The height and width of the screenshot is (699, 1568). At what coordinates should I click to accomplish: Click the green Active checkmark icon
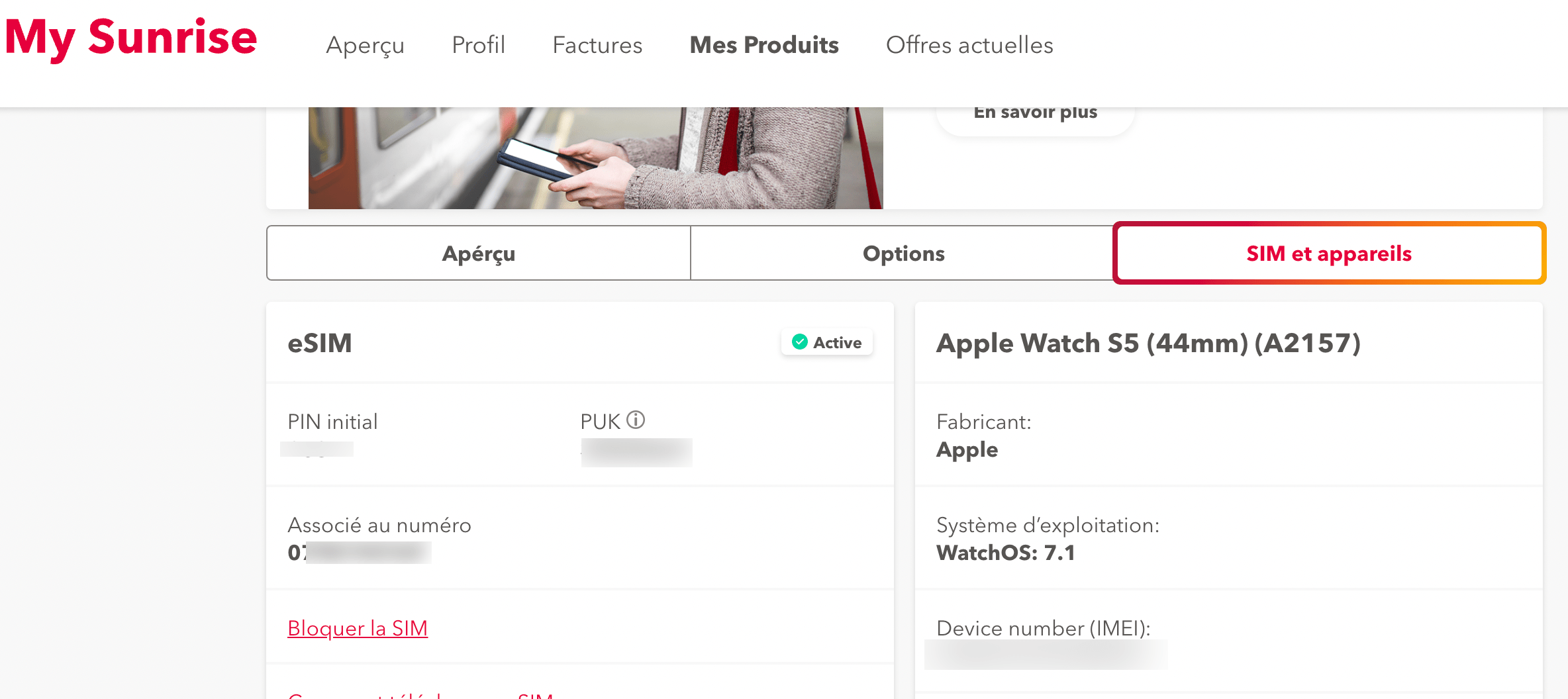click(800, 342)
